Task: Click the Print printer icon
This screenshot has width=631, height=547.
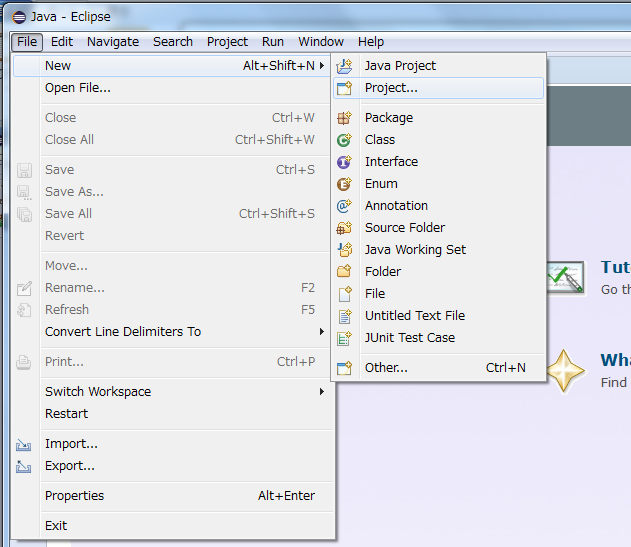Action: 23,362
